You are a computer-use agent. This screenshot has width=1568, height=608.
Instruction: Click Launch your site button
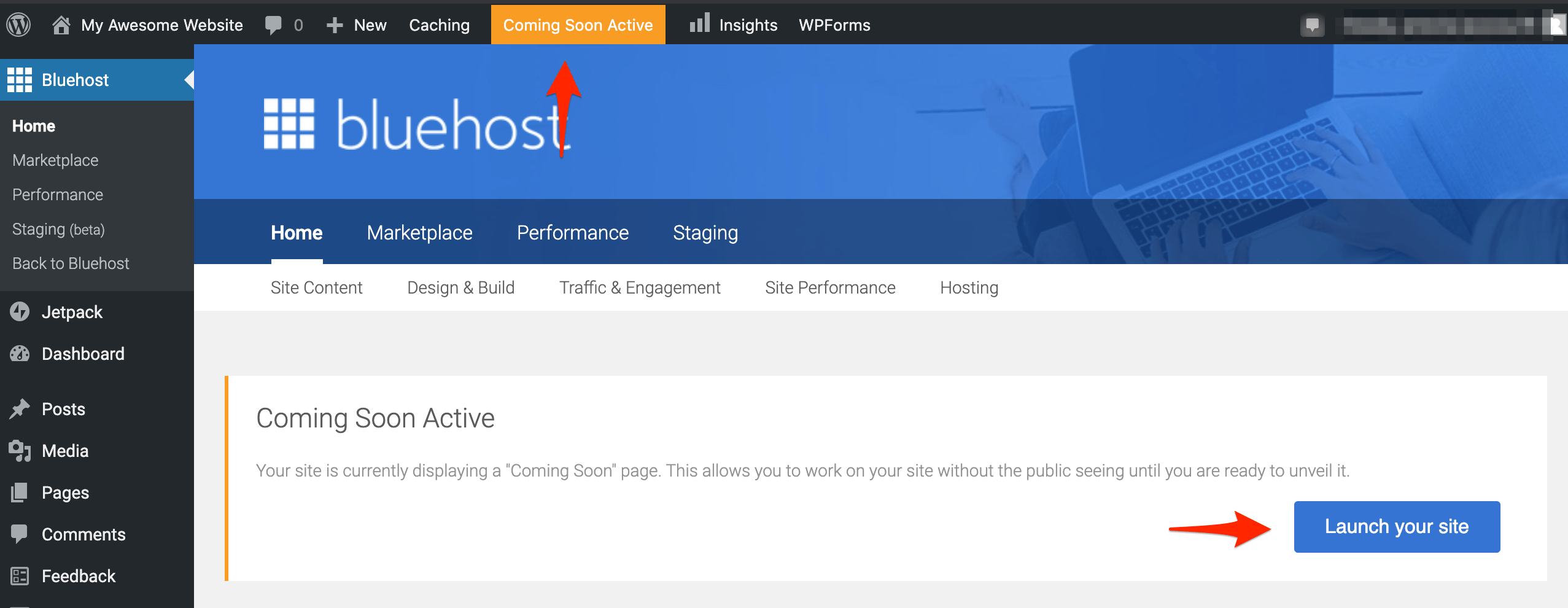pos(1397,526)
